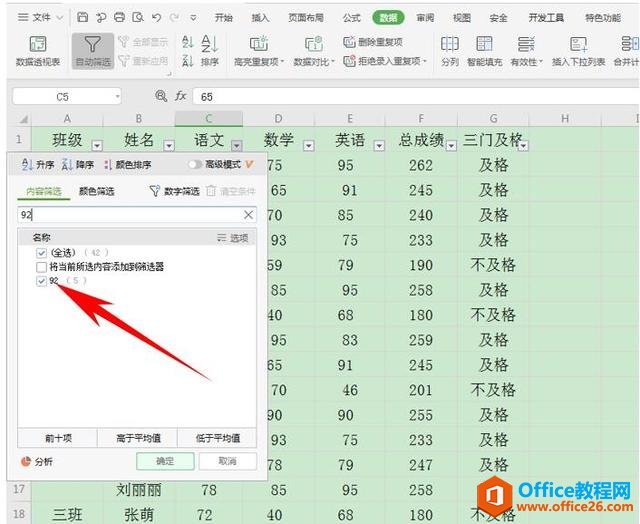Click the 低于平均值 below average button
The height and width of the screenshot is (524, 640).
coord(217,438)
